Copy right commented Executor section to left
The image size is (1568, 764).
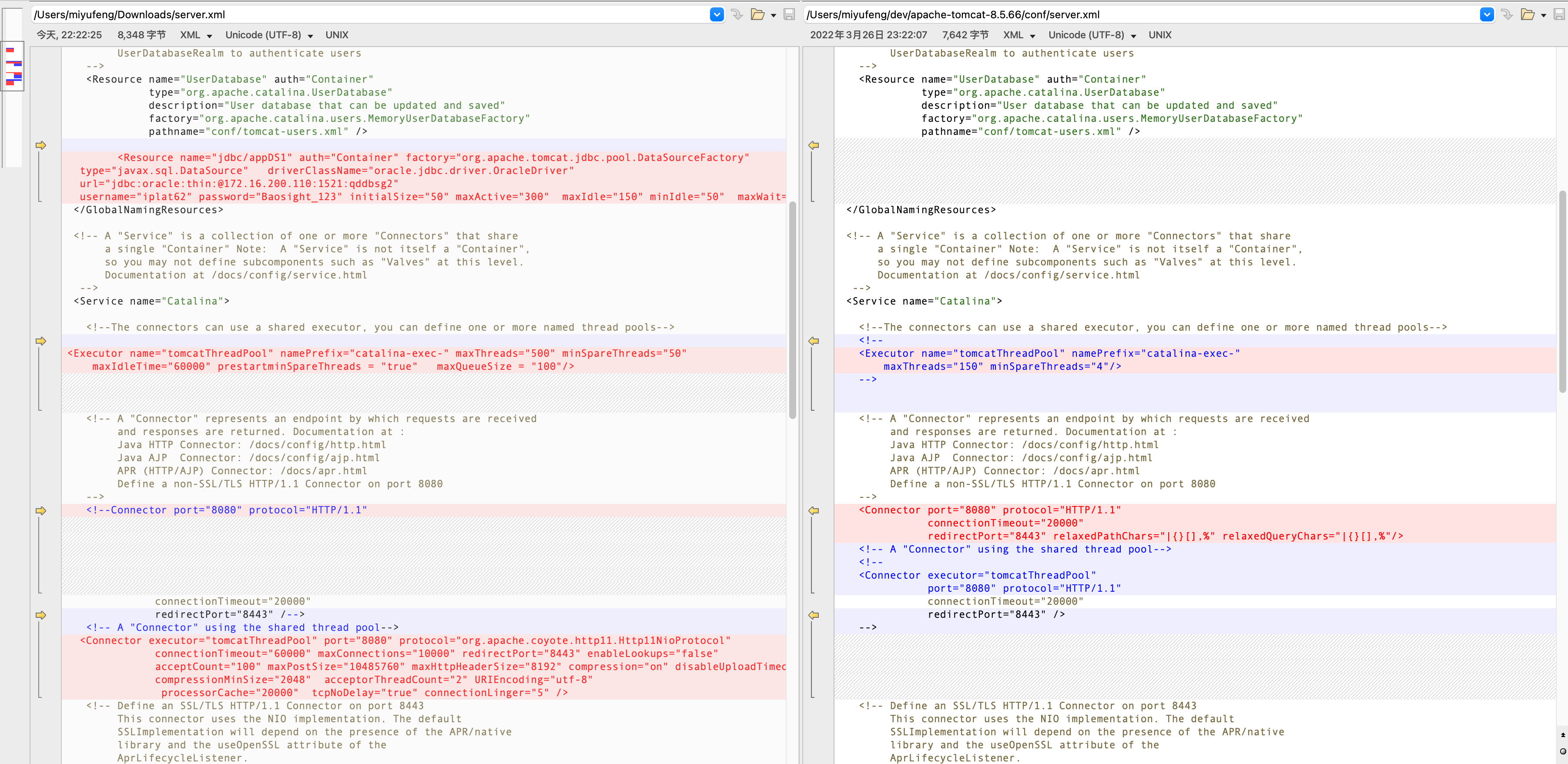pos(813,341)
